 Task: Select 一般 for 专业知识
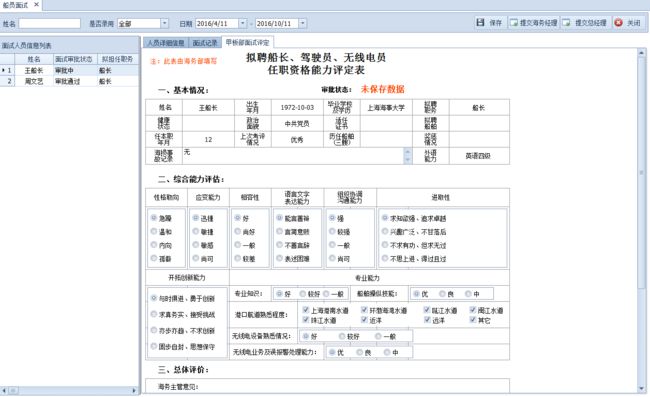point(326,294)
